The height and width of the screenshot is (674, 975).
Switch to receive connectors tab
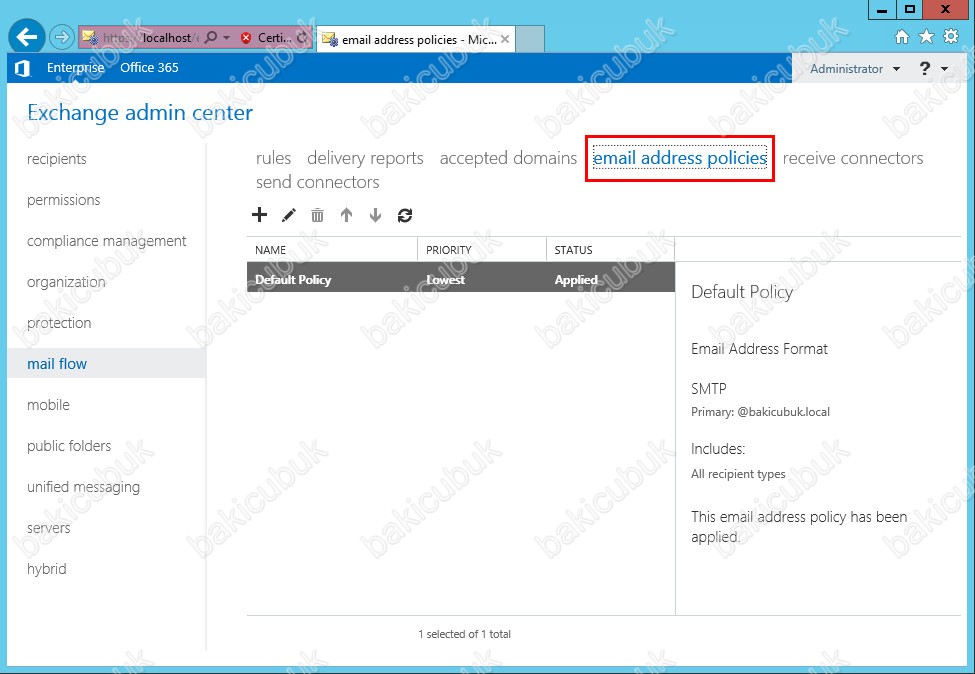(x=853, y=158)
